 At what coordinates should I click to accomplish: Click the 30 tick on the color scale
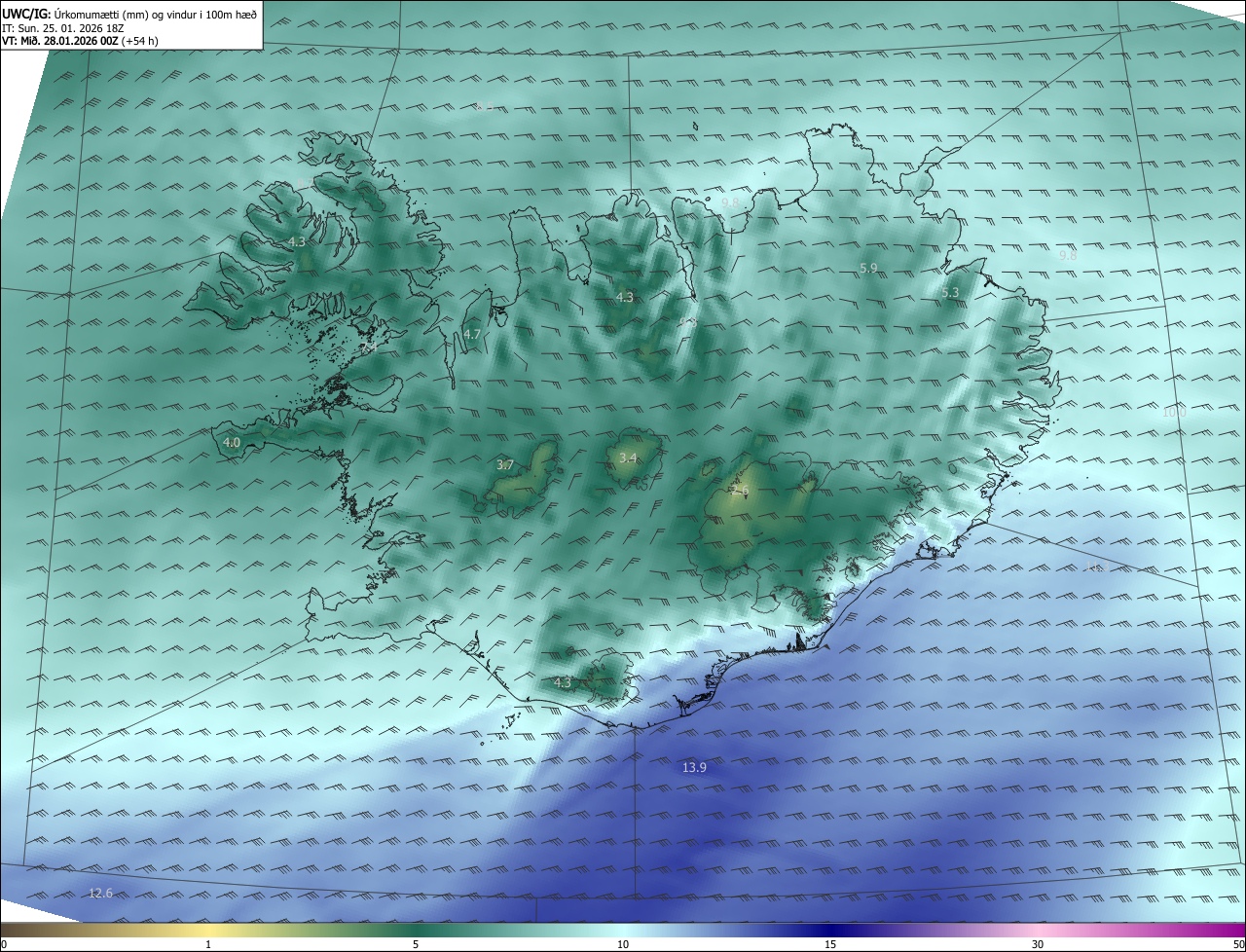tap(1038, 944)
